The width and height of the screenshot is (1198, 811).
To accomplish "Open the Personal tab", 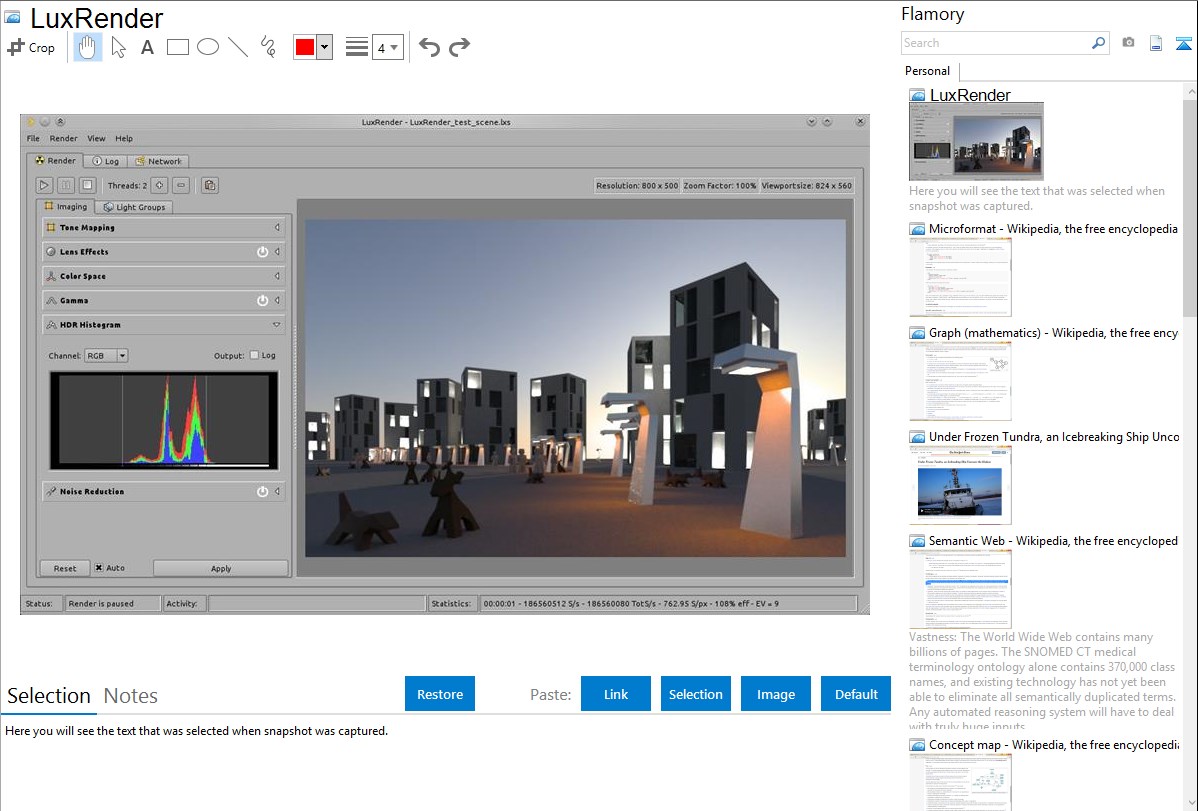I will (928, 71).
